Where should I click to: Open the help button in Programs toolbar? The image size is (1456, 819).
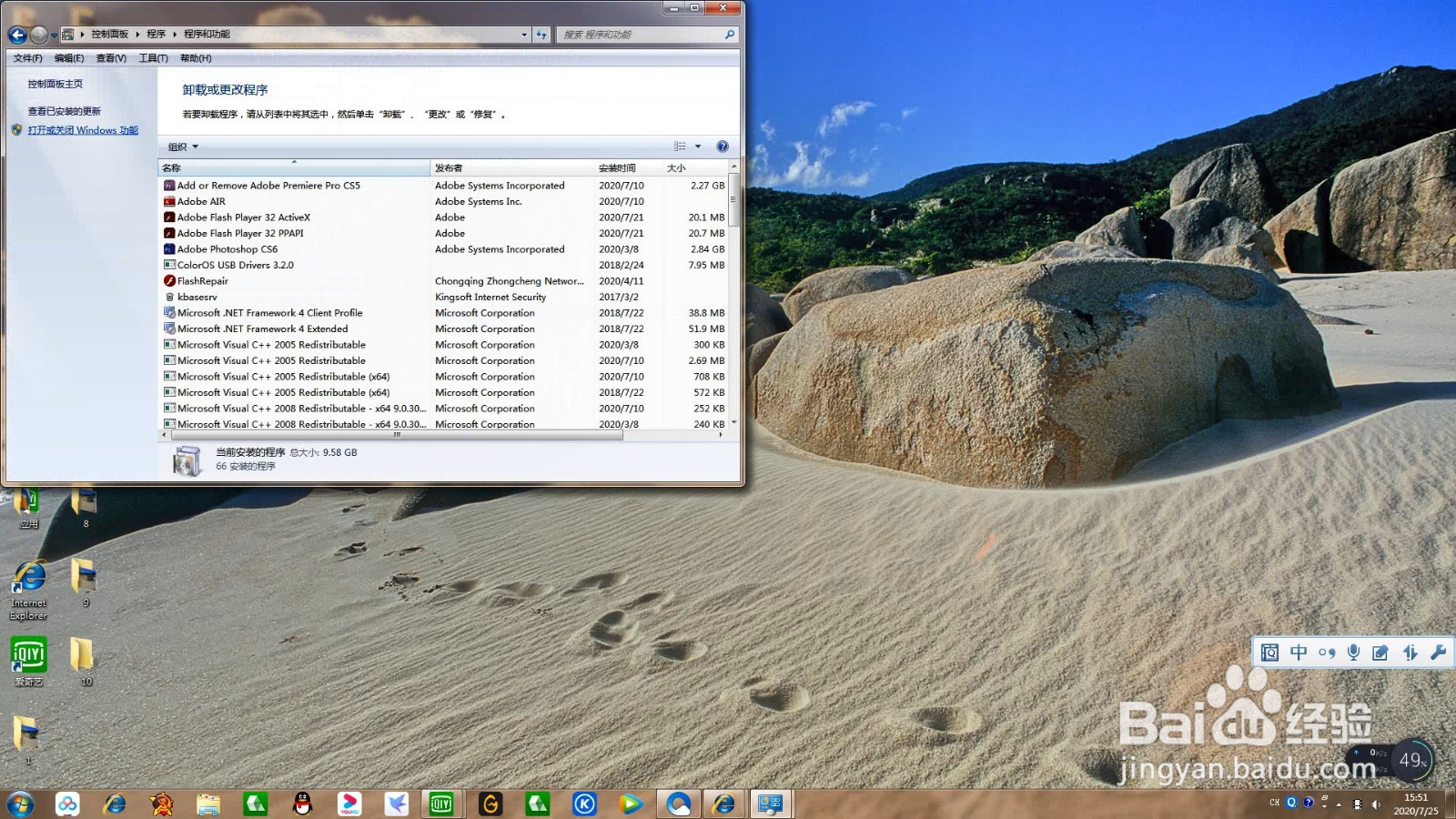tap(723, 147)
